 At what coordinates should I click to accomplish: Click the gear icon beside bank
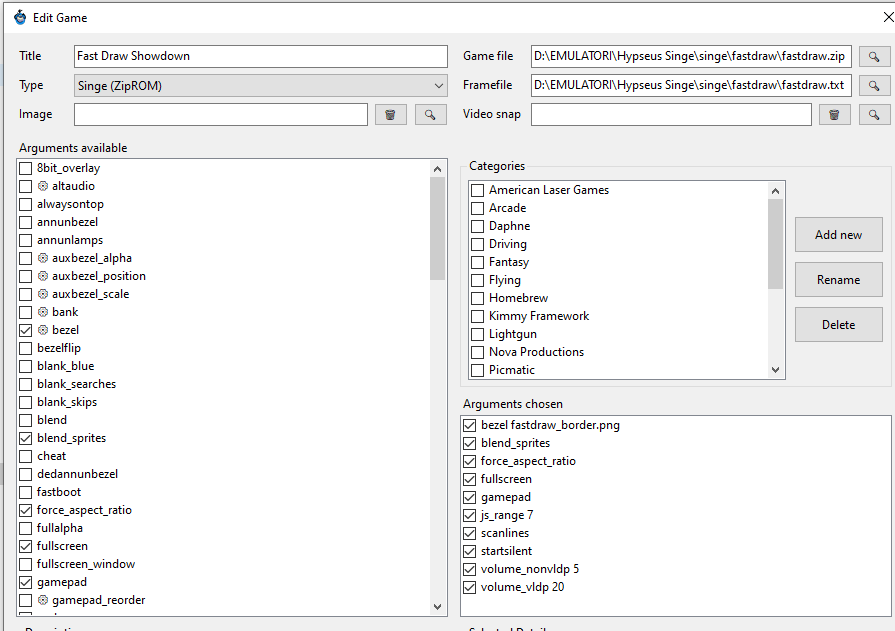click(x=43, y=312)
